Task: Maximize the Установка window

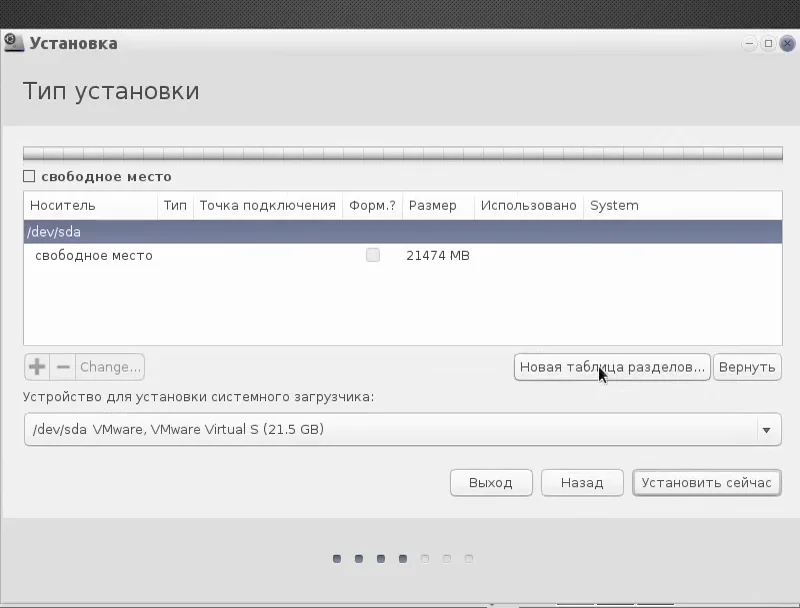Action: click(x=768, y=43)
